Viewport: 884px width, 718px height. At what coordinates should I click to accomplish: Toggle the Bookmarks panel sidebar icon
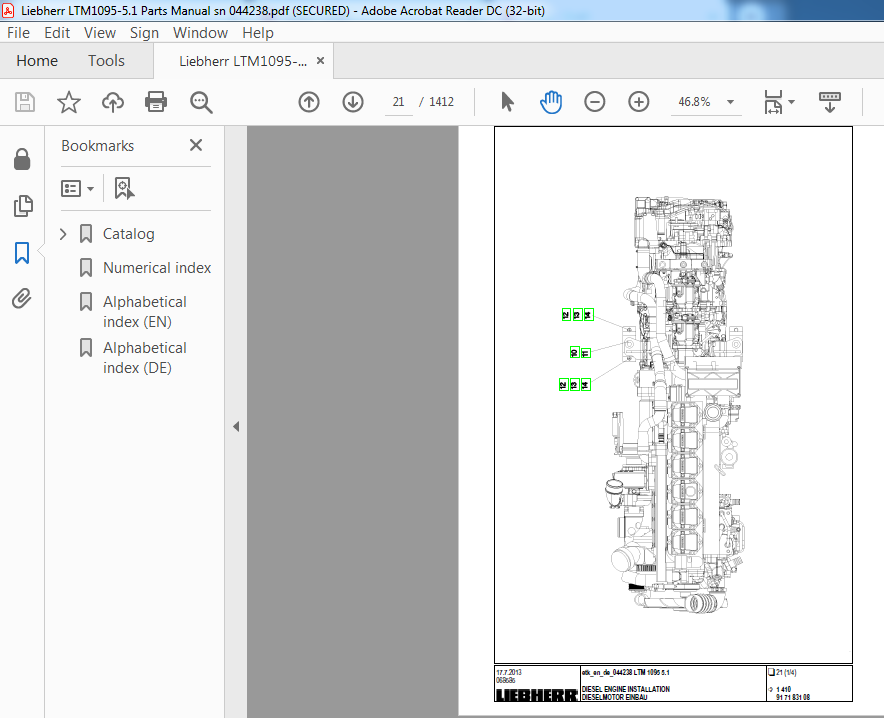(x=22, y=253)
